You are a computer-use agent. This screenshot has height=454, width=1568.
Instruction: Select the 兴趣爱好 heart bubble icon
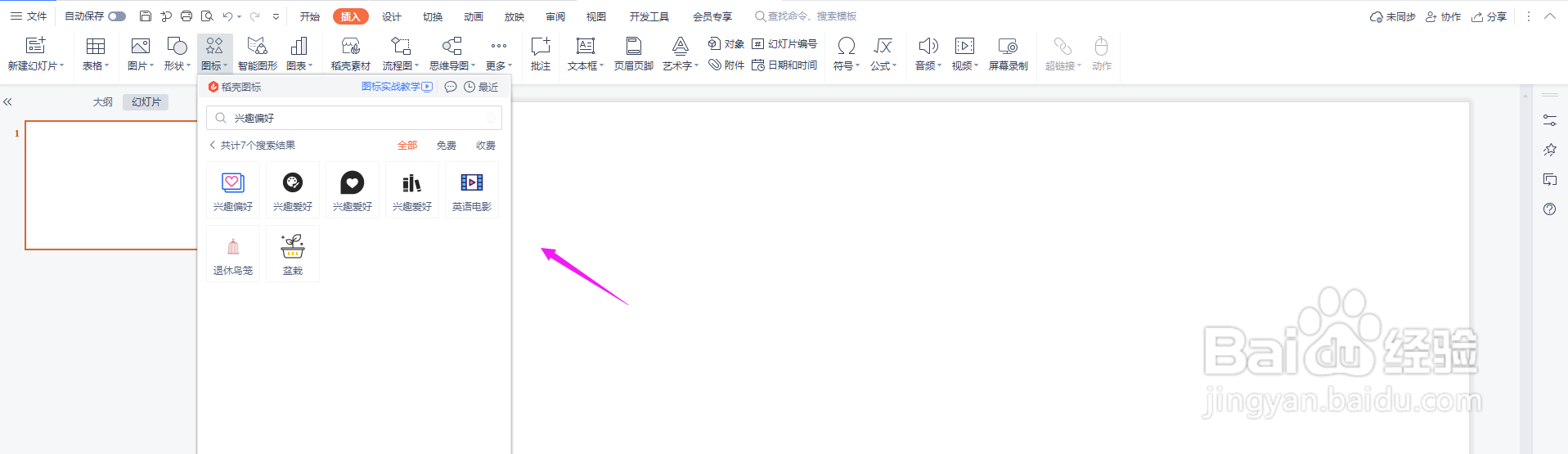[x=353, y=190]
